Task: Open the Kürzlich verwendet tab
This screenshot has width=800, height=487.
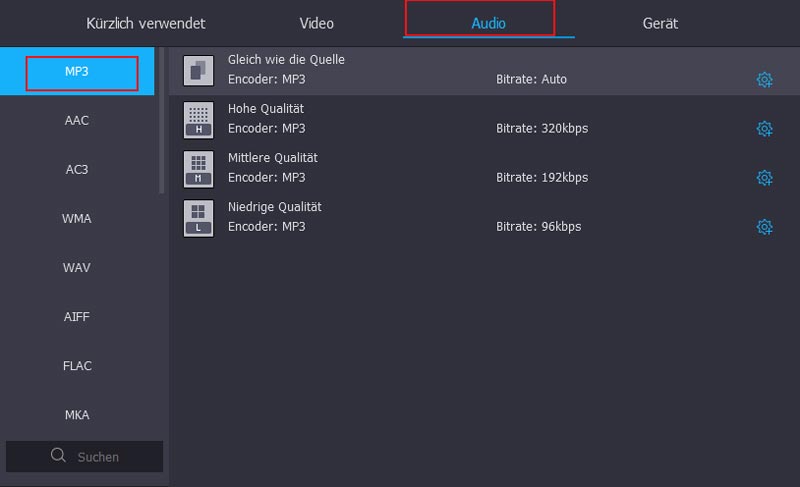Action: [146, 23]
